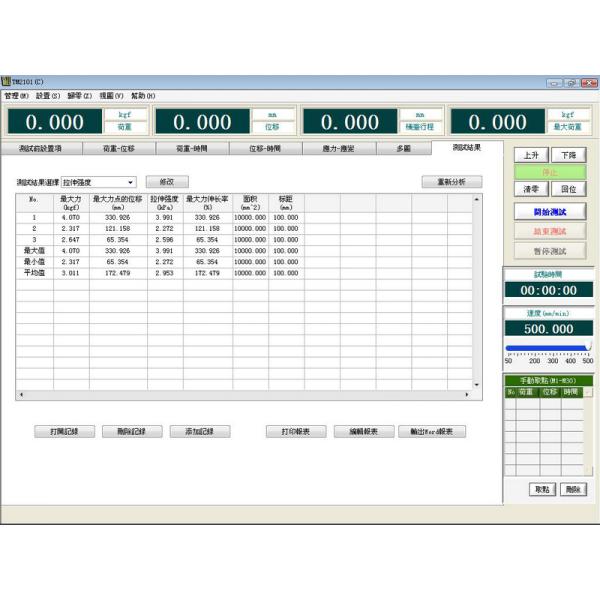Export results with 輸出Word報表 button
600x600 pixels.
click(432, 432)
